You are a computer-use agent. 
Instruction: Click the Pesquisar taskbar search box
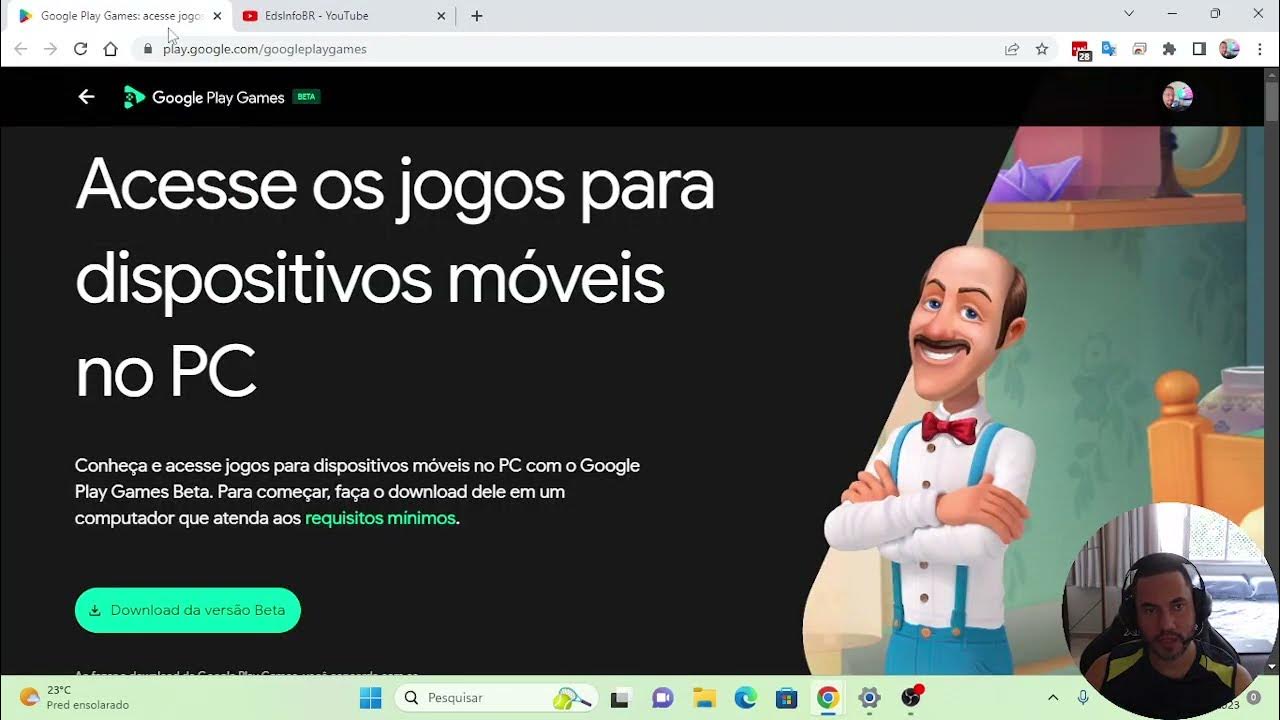coord(497,697)
